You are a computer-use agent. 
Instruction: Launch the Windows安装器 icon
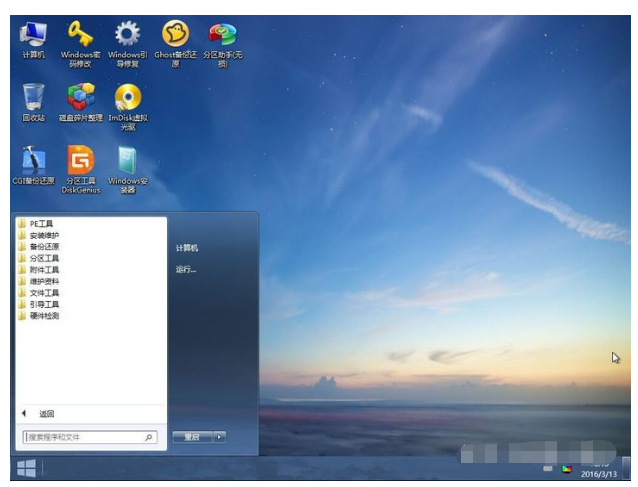(127, 160)
